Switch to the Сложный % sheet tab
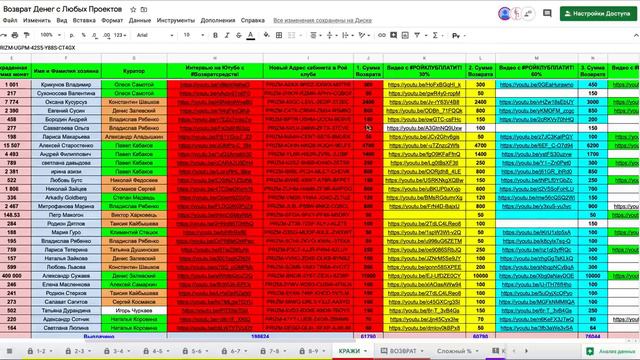Screen dimensions: 640x360 pos(458,351)
